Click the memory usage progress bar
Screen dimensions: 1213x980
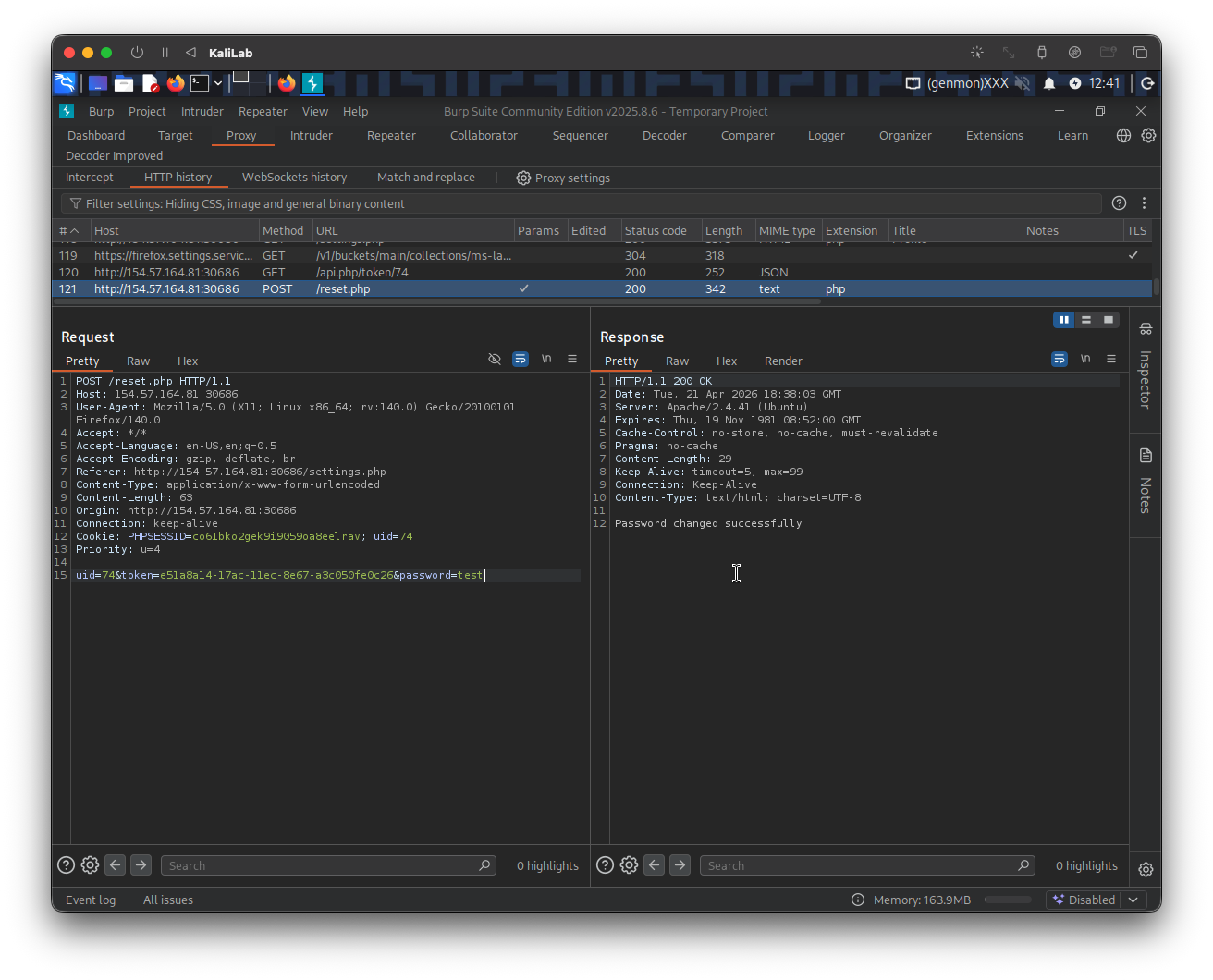pos(1008,900)
